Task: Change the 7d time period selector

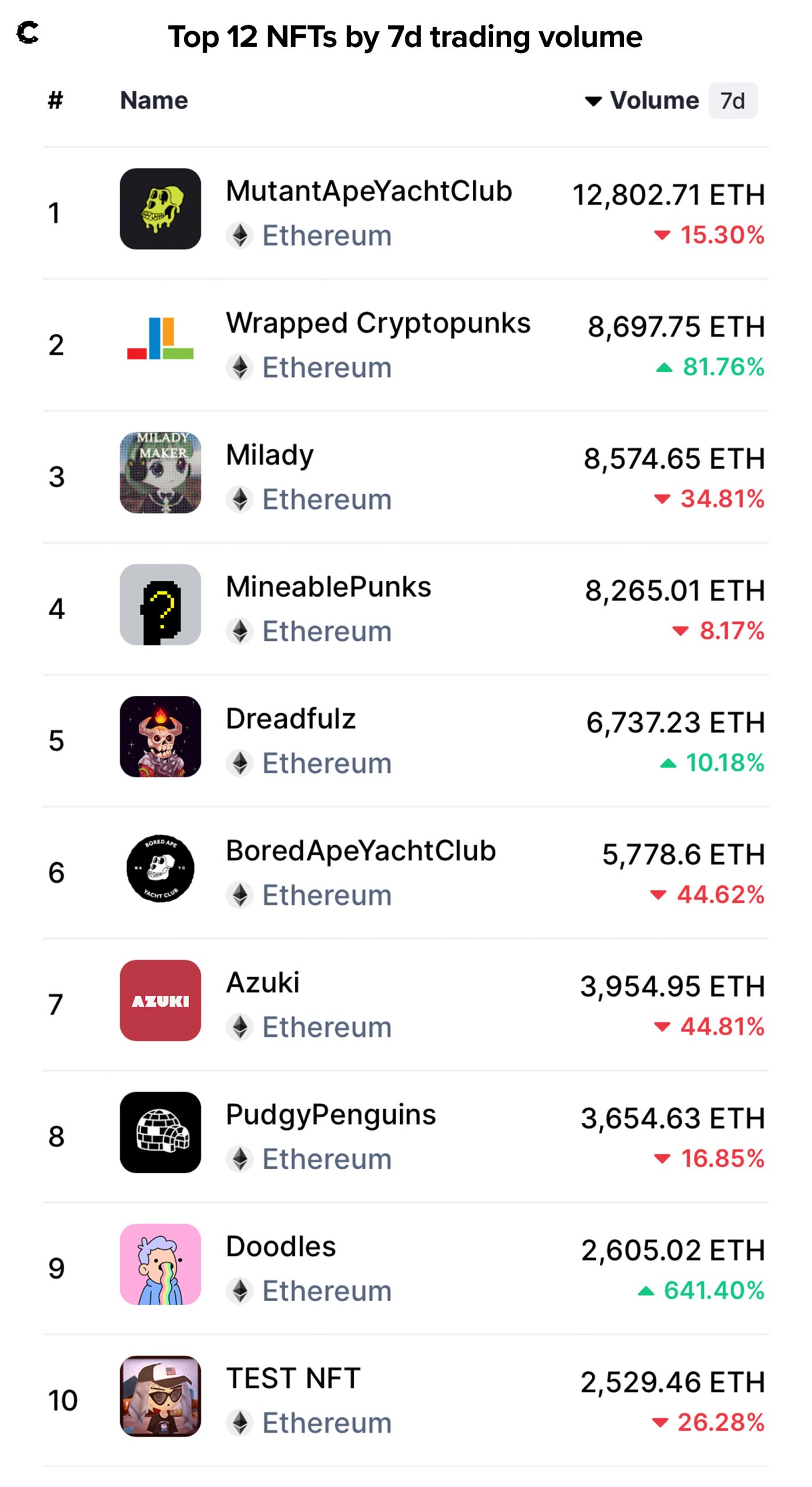Action: tap(732, 101)
